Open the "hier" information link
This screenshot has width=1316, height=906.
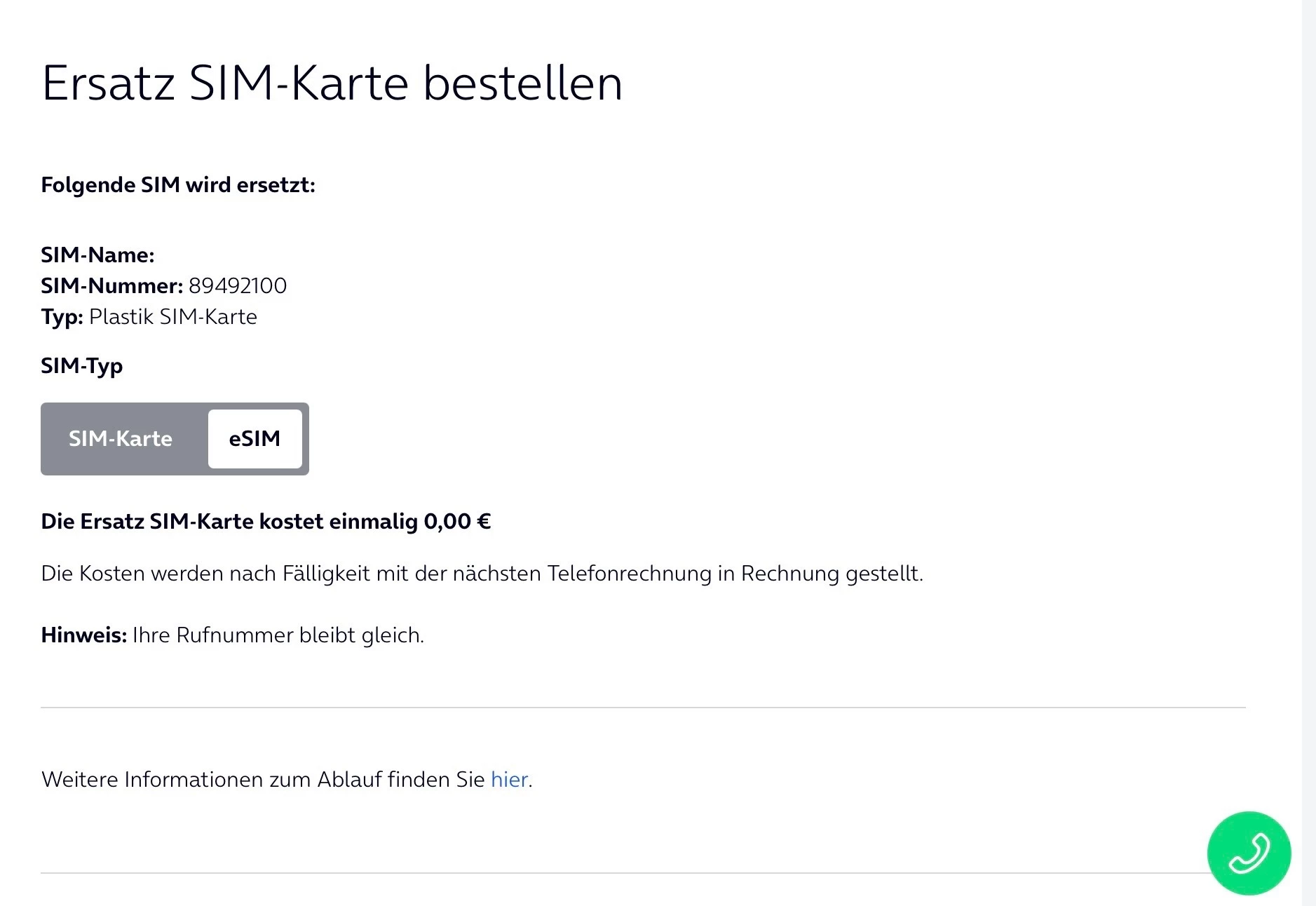pyautogui.click(x=509, y=780)
